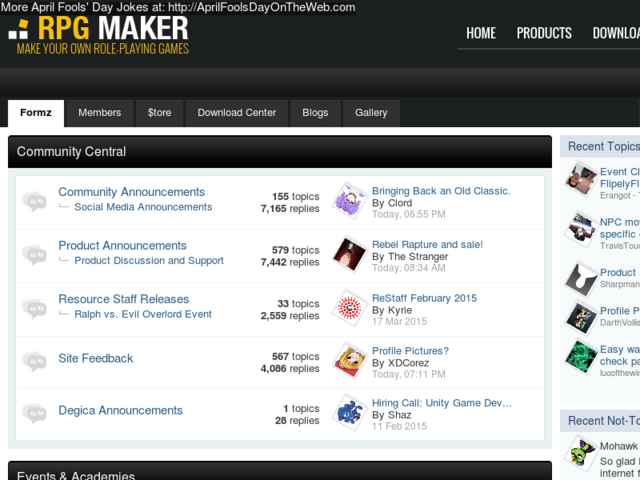
Task: Open Clord's avatar thumbnail
Action: tap(349, 201)
